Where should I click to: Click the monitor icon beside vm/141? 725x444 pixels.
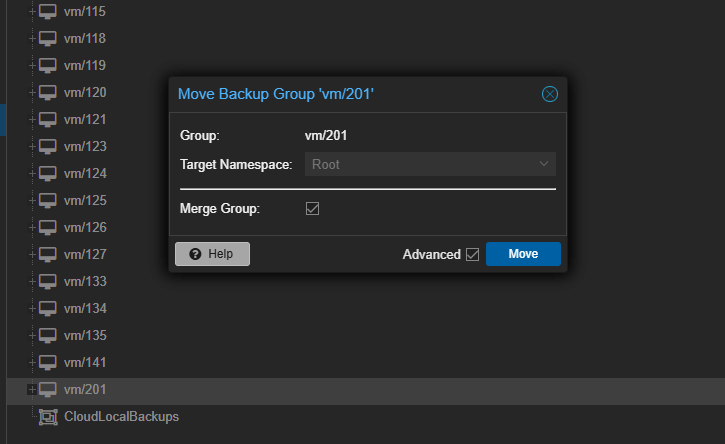pos(47,363)
